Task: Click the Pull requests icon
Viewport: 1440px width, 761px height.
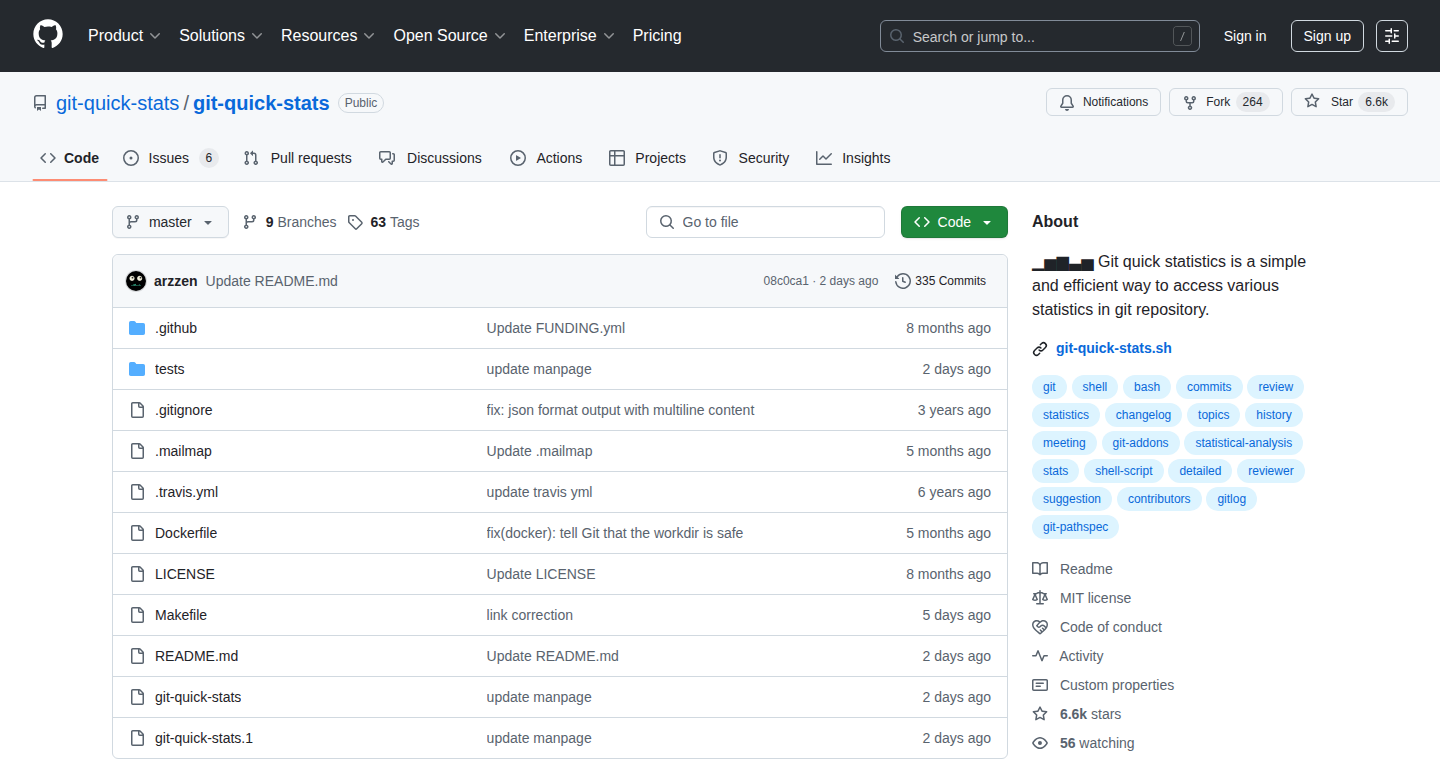Action: pos(251,158)
